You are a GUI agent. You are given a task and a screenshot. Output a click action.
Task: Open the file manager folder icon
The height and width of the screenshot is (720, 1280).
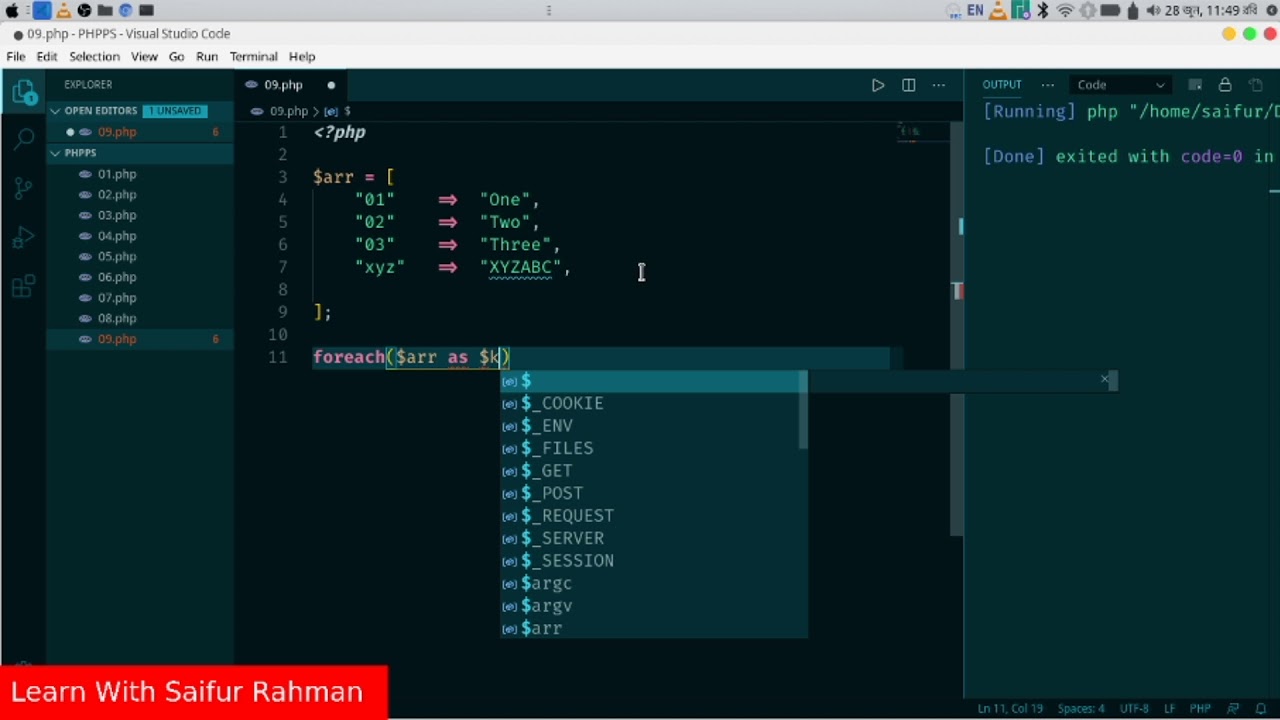(105, 10)
